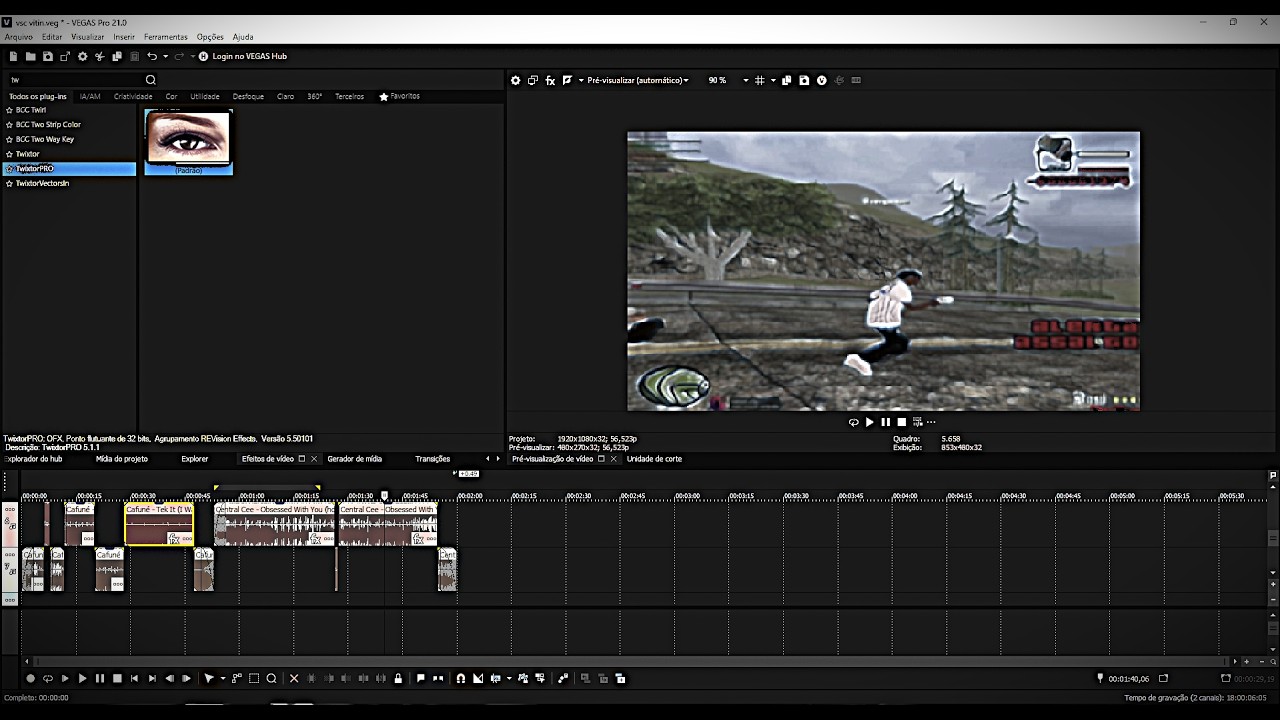Toggle automatic crossfades on timeline toolbar
Screen dimensions: 1280x720
(478, 679)
